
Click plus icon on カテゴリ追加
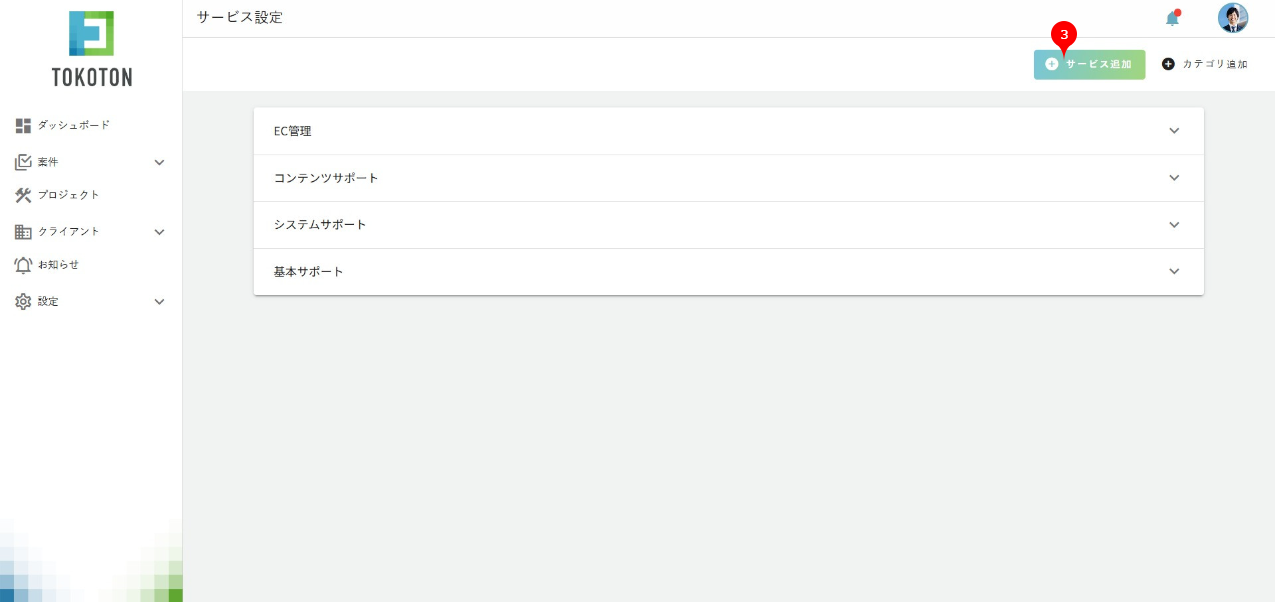click(x=1168, y=64)
